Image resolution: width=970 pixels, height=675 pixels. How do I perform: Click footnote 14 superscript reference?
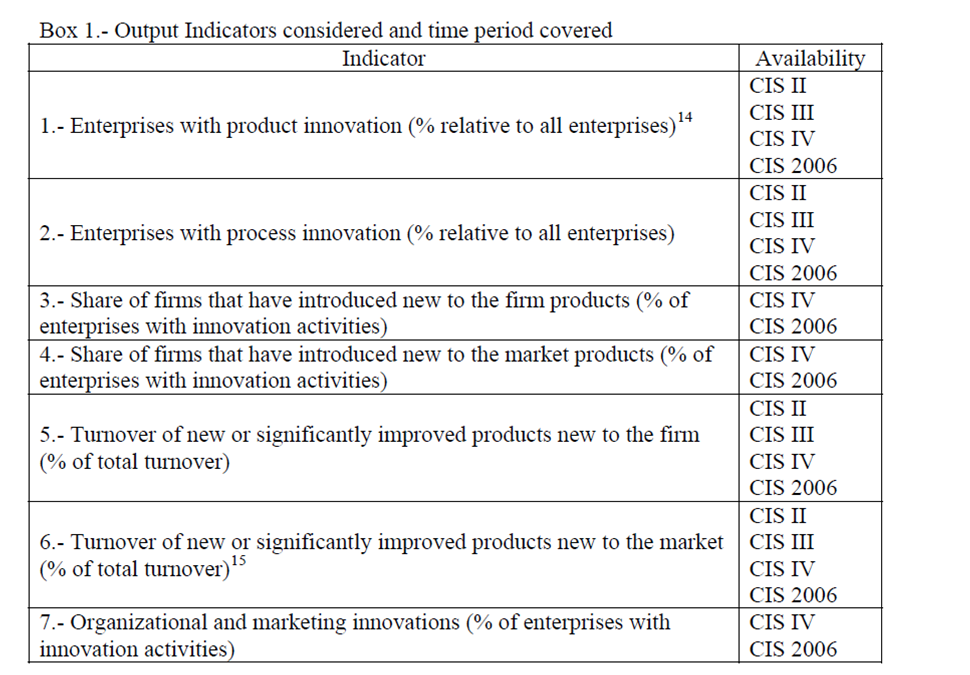[685, 116]
